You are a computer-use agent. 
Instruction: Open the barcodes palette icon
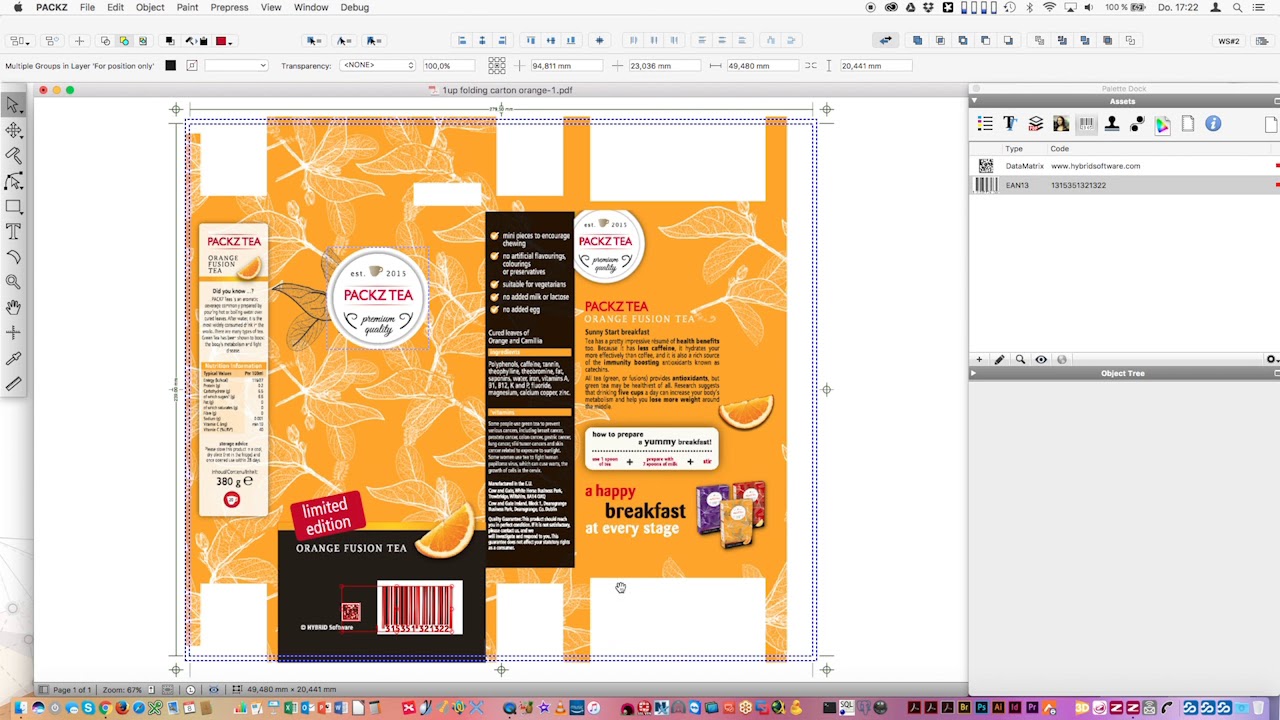[1086, 124]
